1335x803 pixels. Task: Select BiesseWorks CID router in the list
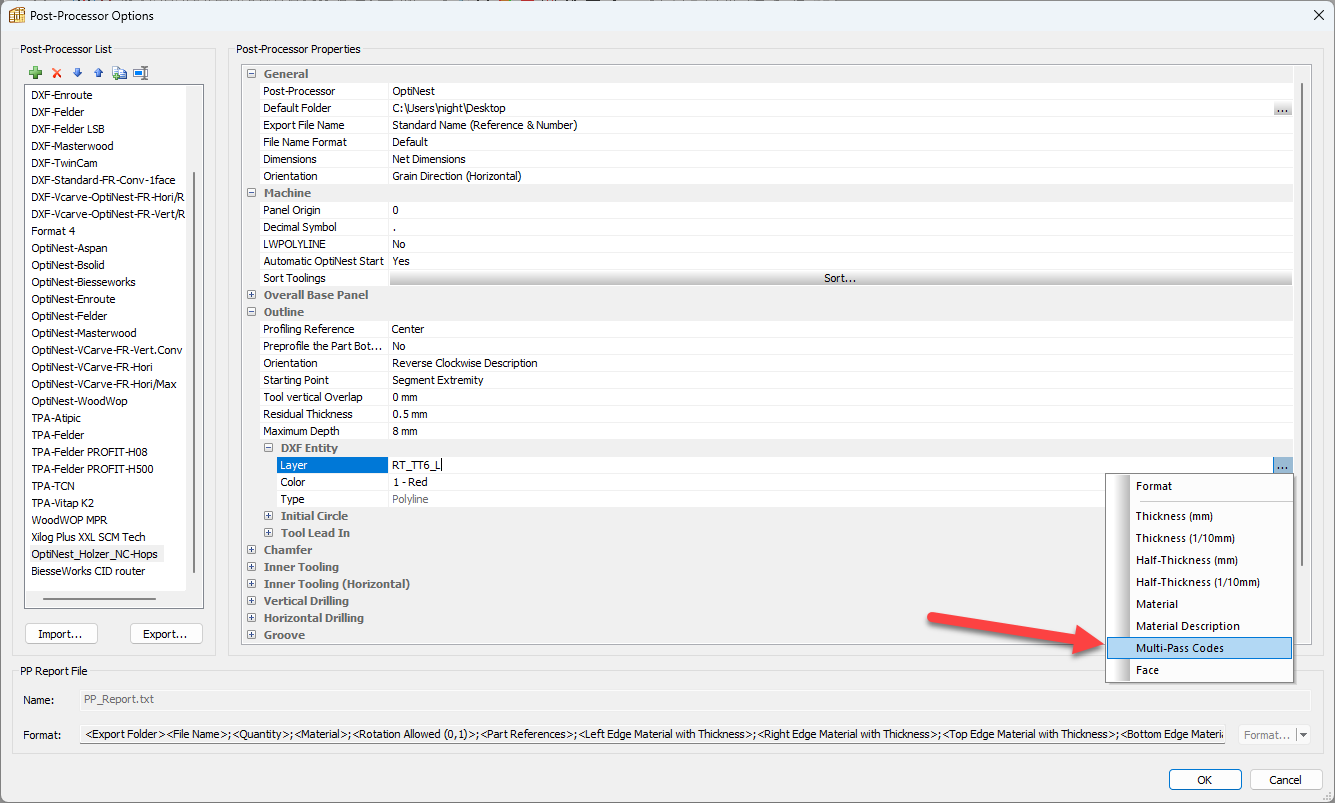click(x=88, y=571)
